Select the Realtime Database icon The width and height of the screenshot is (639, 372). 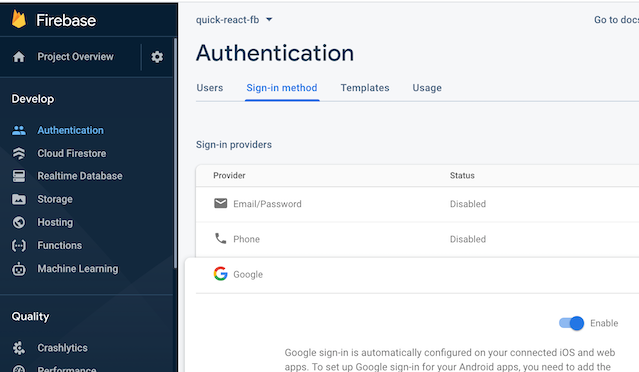click(19, 176)
